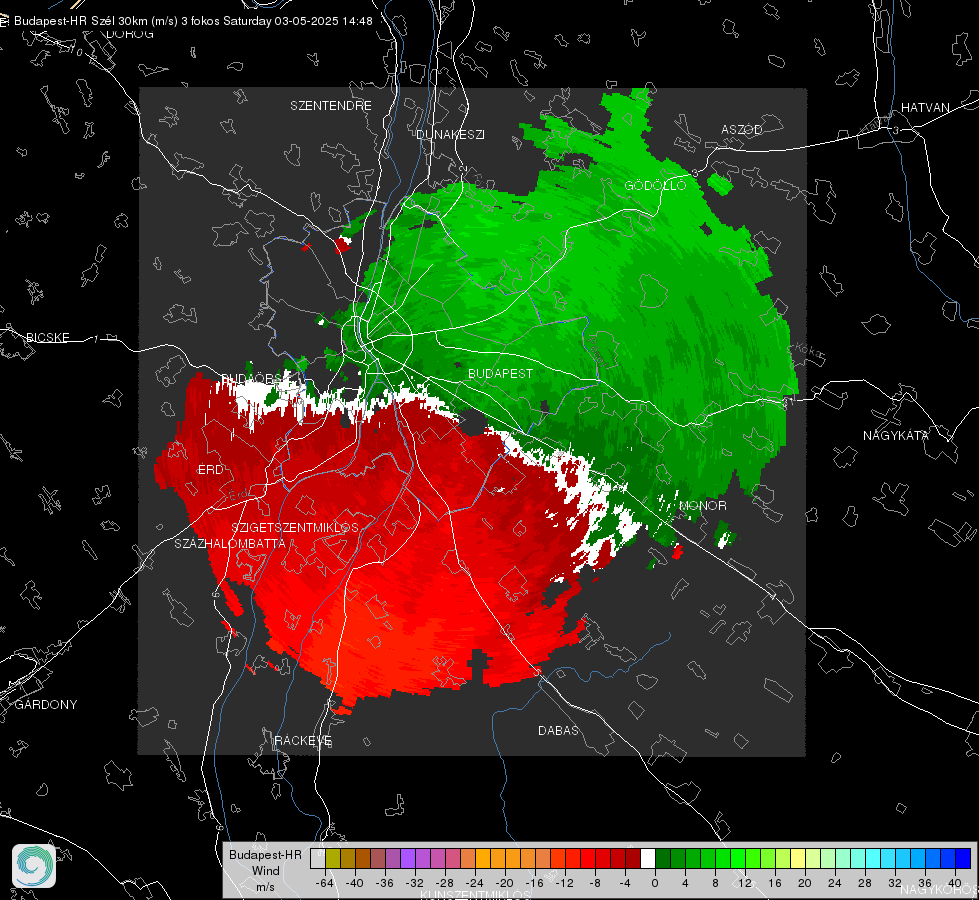Click the BICSKE map label
This screenshot has height=900, width=979.
47,337
